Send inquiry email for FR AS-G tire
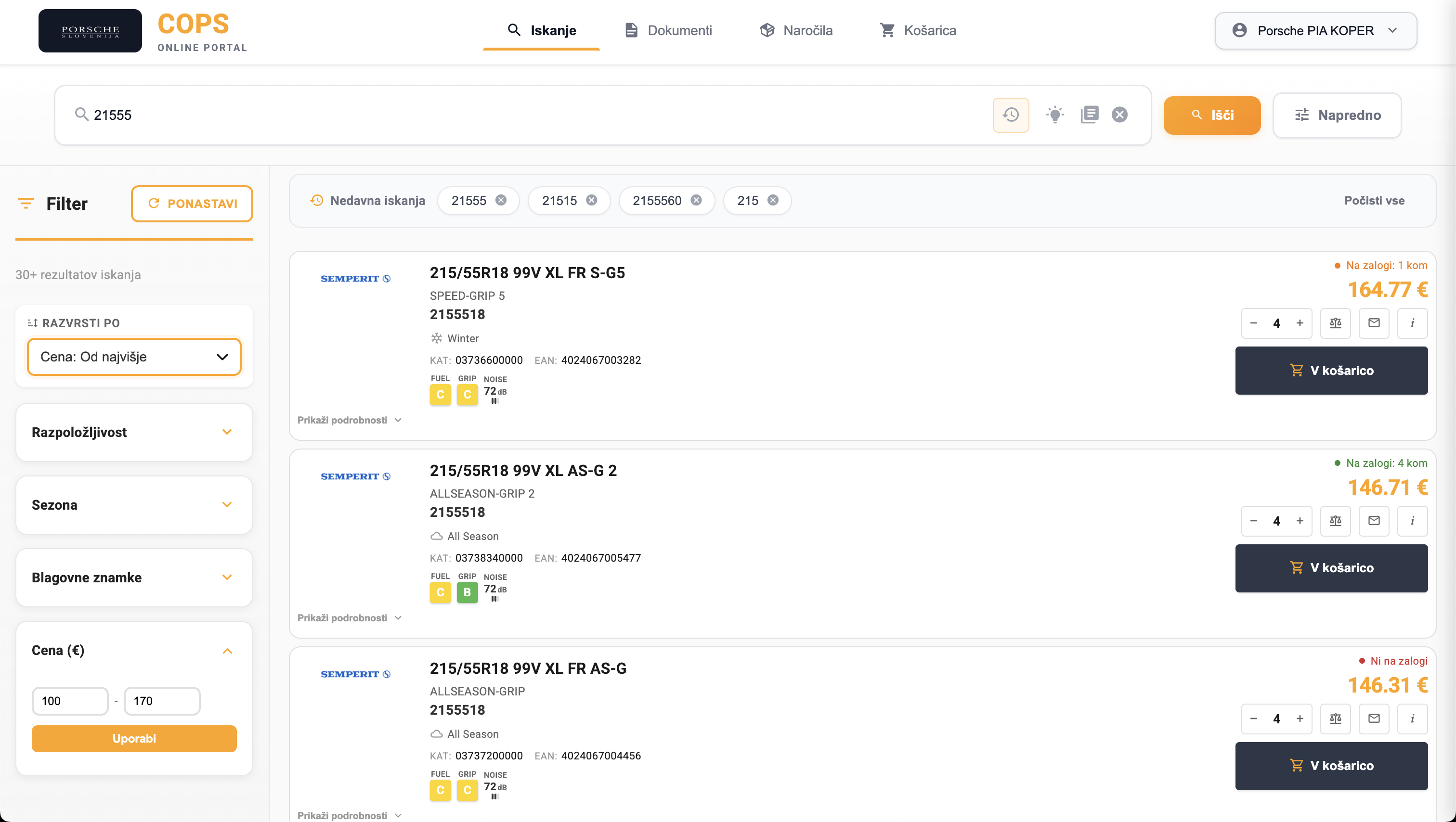Image resolution: width=1456 pixels, height=822 pixels. point(1374,719)
